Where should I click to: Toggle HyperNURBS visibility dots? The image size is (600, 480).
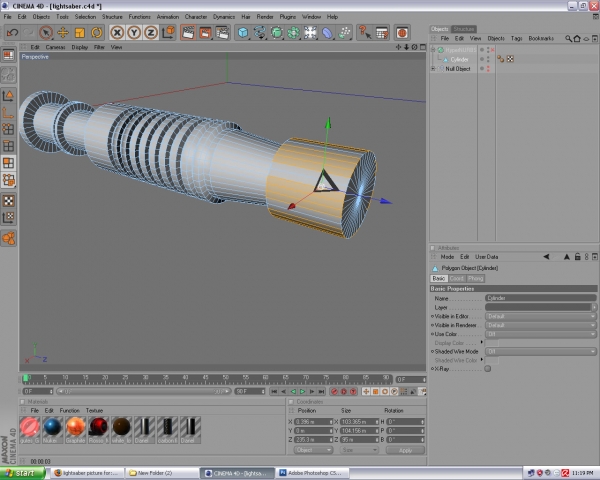488,50
